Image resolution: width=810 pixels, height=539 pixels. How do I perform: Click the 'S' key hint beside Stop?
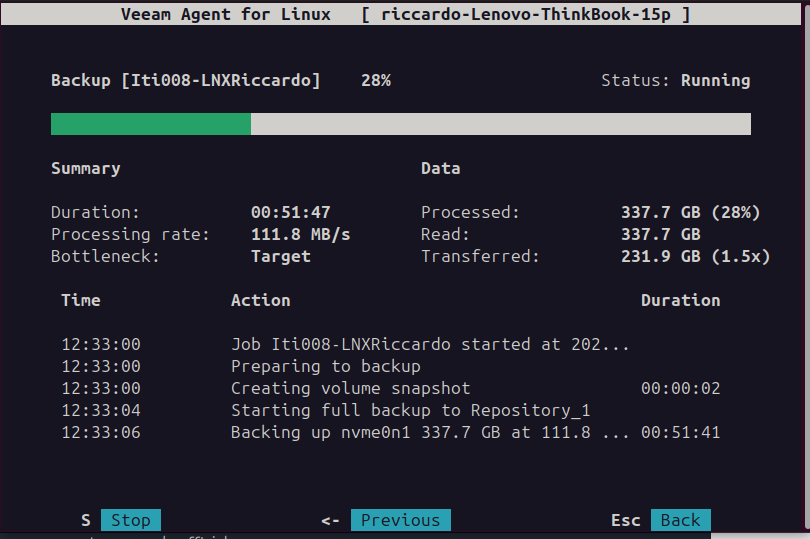click(x=86, y=520)
